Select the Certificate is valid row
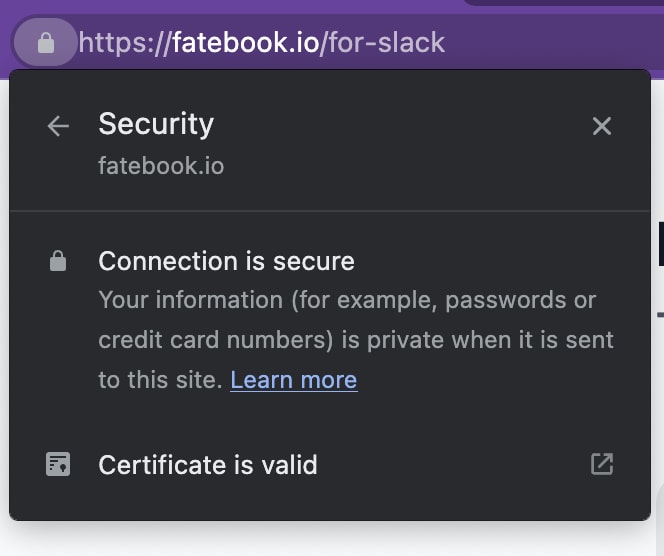 tap(300, 465)
